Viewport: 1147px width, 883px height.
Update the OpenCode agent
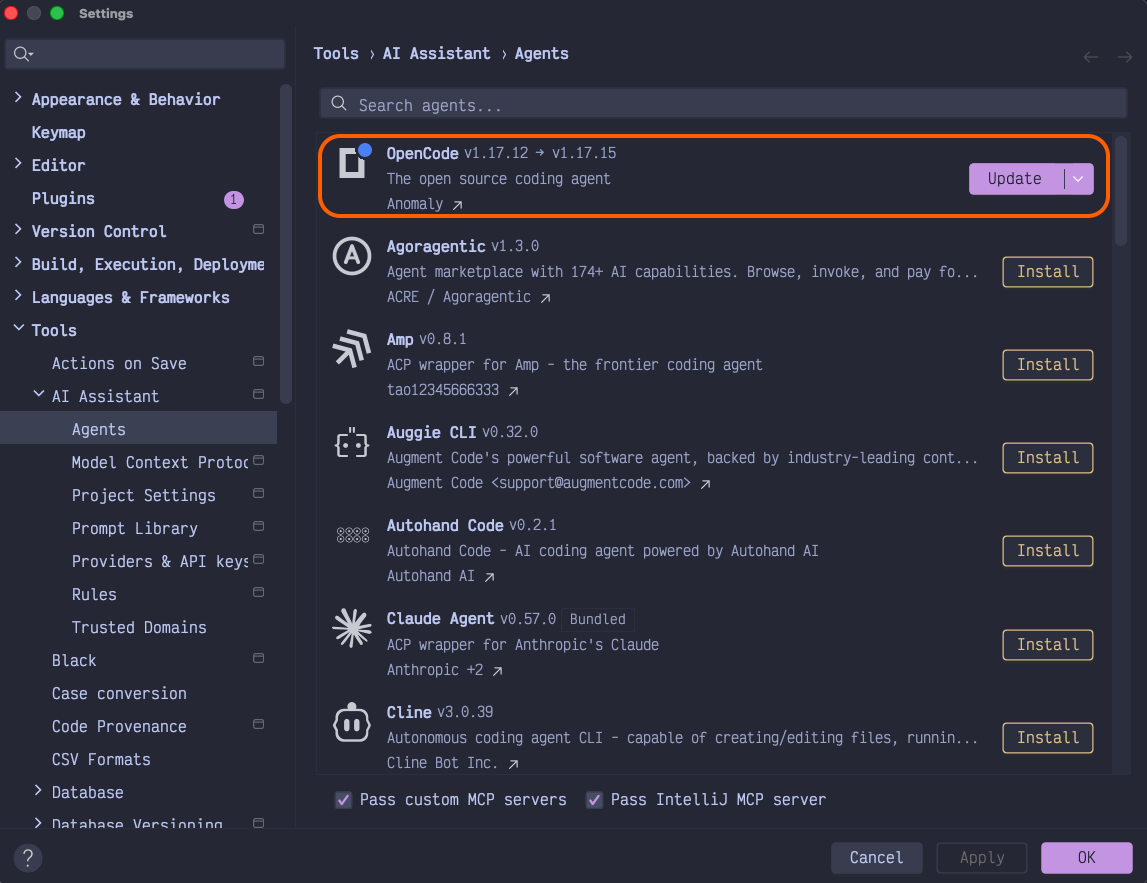(x=1015, y=179)
